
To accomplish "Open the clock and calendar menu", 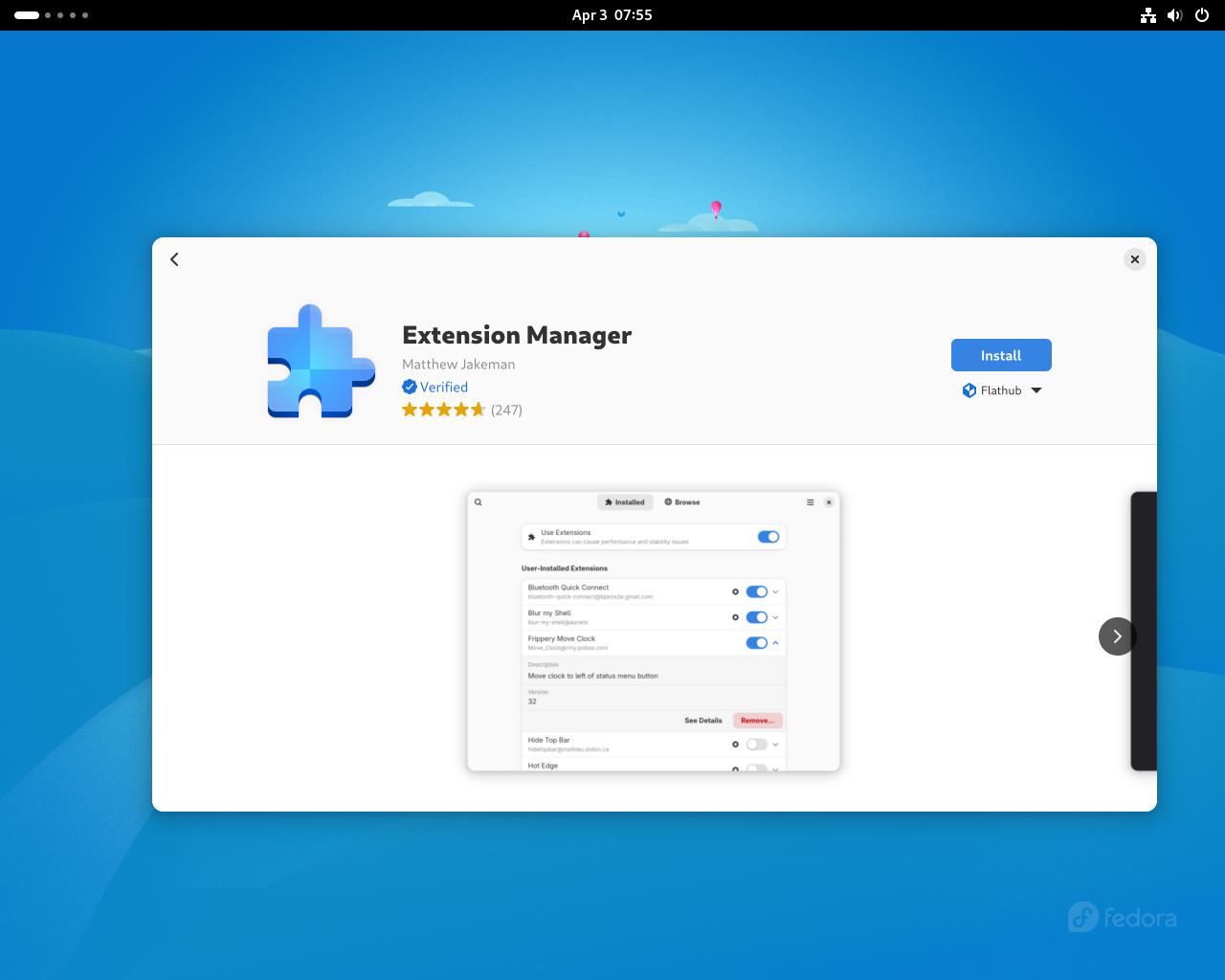I will click(612, 15).
